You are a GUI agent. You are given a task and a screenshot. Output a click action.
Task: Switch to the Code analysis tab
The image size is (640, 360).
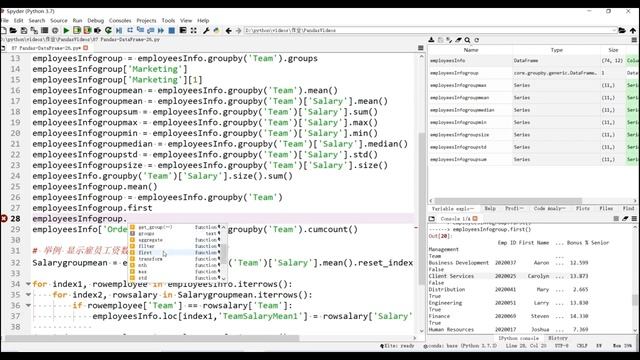tap(549, 209)
